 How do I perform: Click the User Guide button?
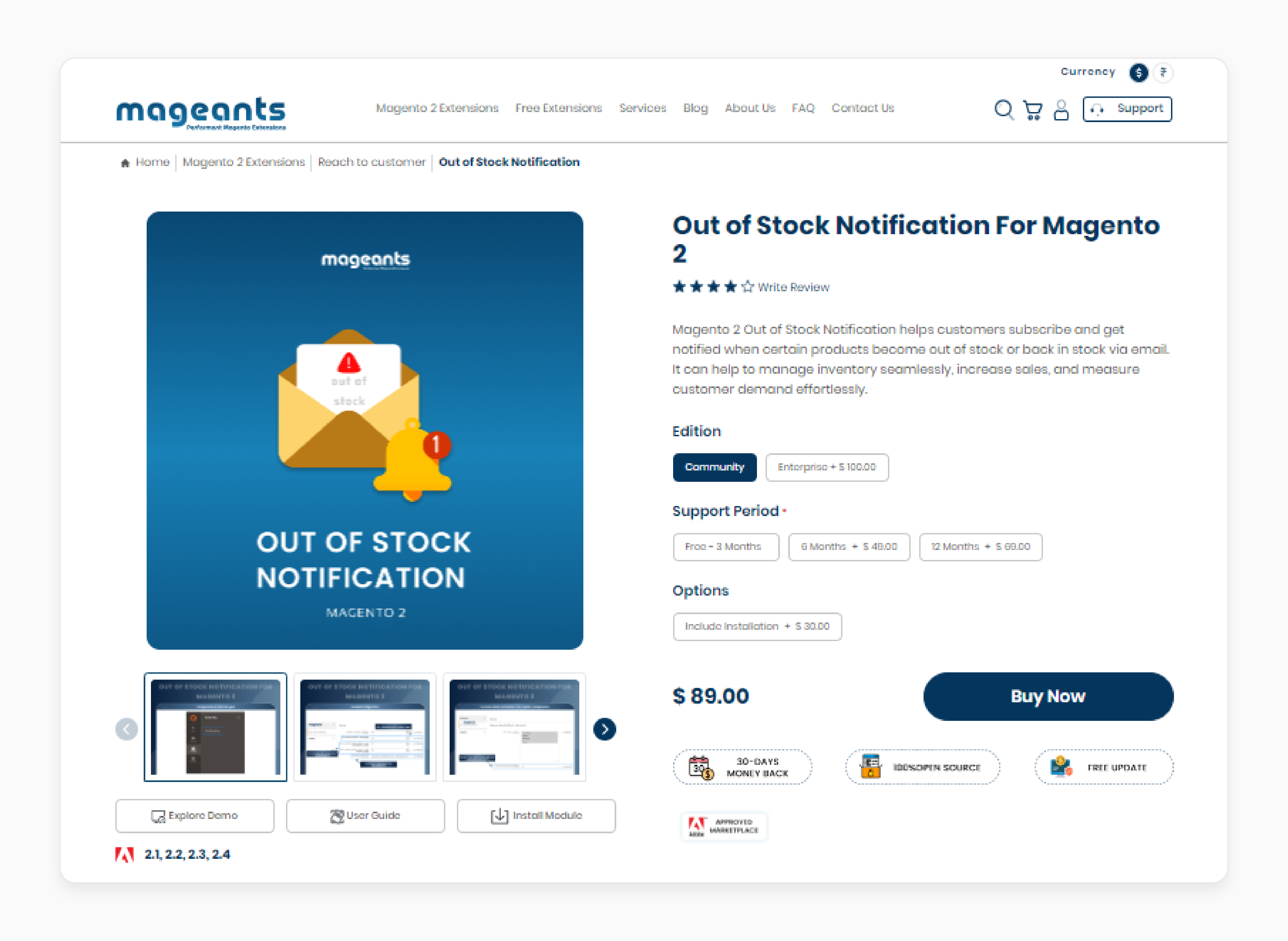365,816
